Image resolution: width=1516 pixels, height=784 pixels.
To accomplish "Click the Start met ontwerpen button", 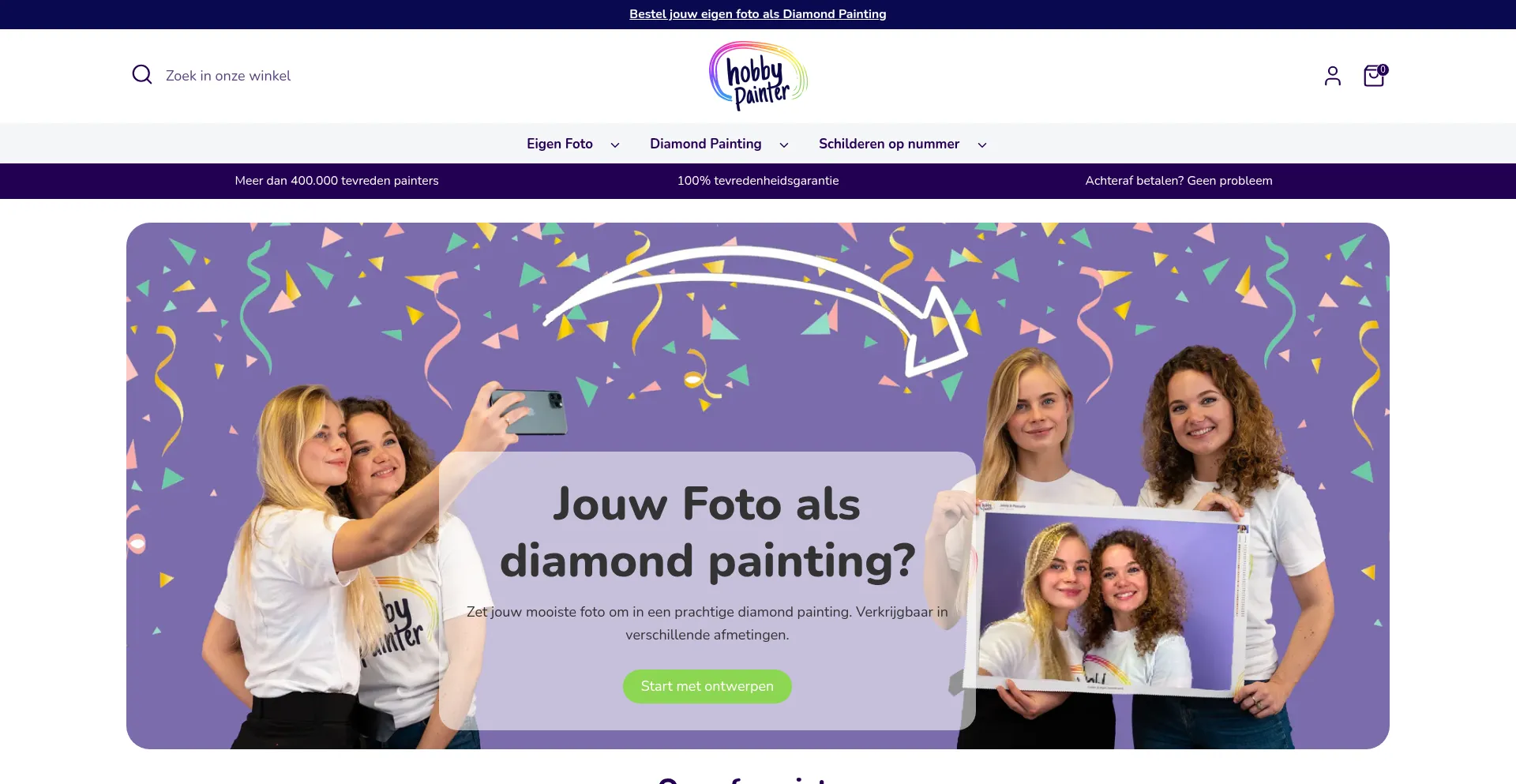I will click(707, 686).
